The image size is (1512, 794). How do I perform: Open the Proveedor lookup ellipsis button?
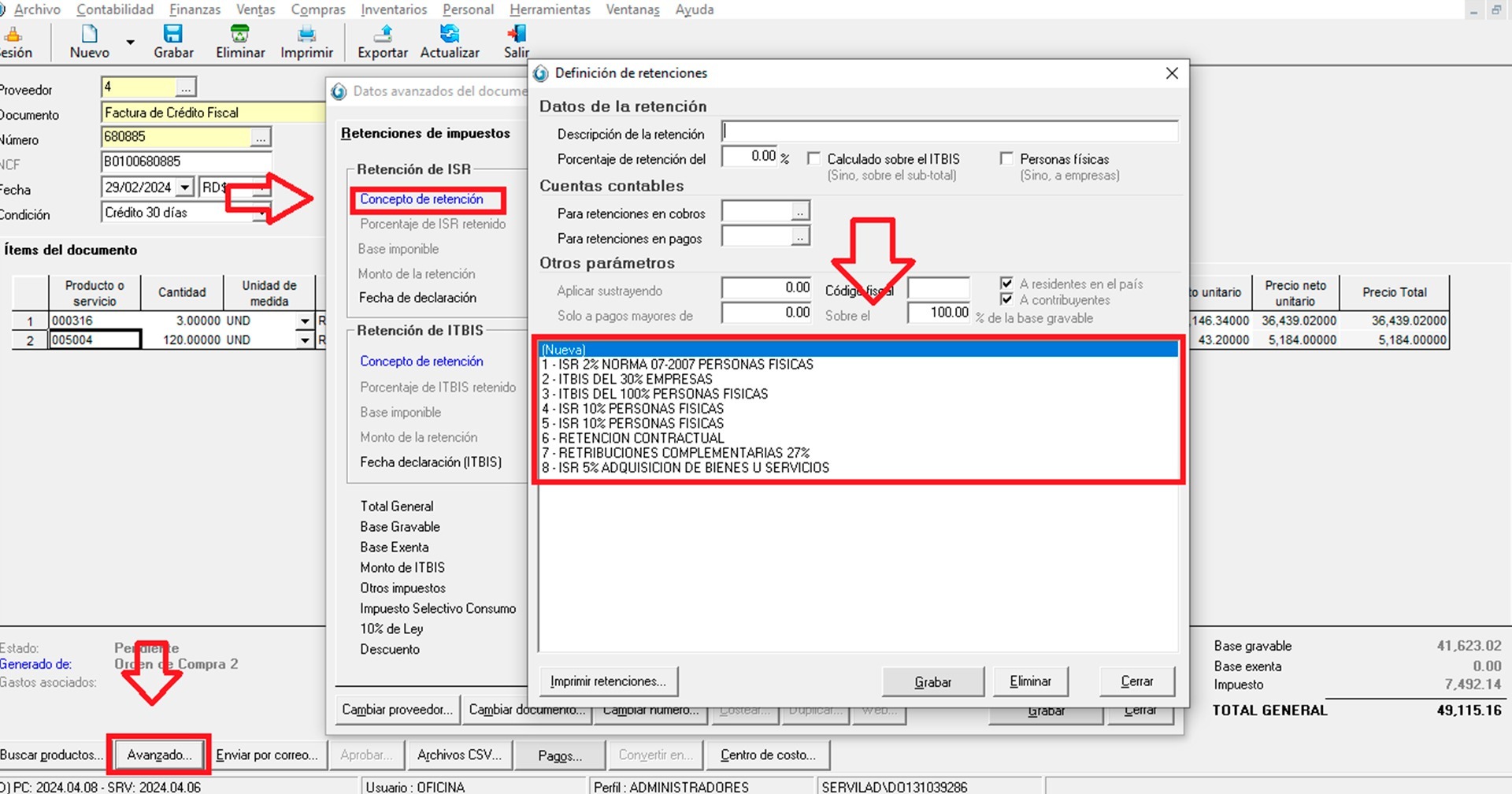click(x=186, y=87)
